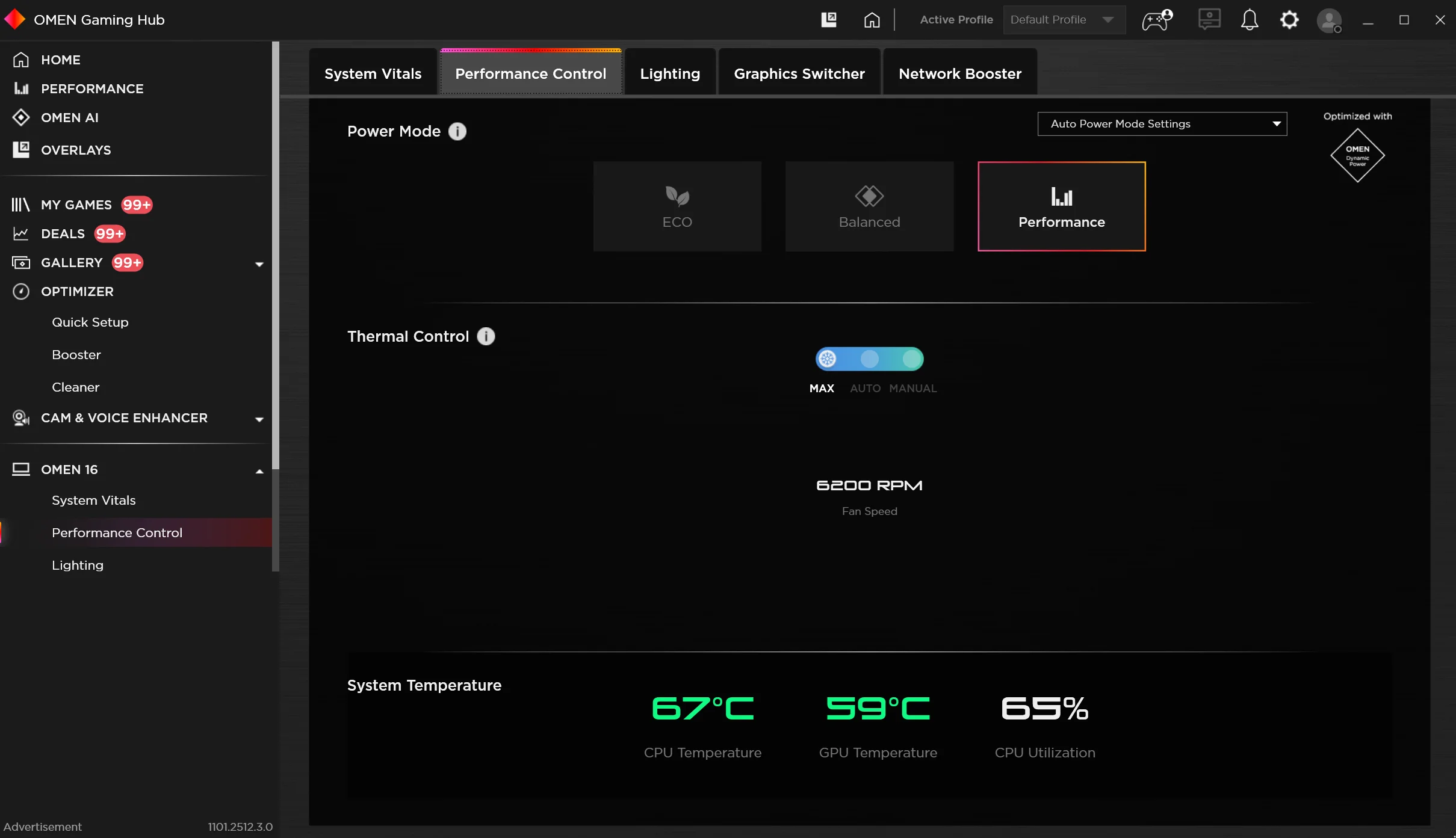Open the user account avatar

(1329, 20)
